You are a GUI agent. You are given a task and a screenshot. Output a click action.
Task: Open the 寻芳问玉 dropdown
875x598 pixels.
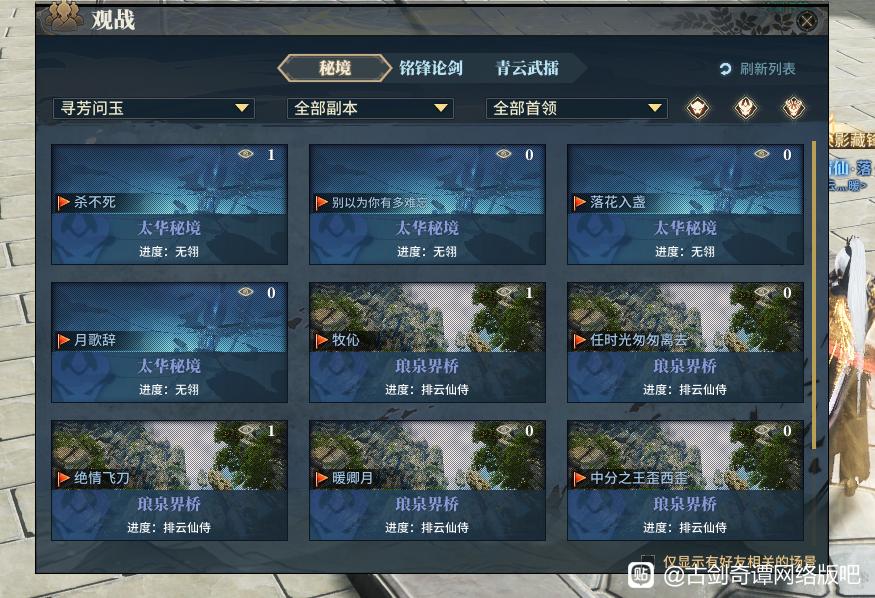point(153,108)
